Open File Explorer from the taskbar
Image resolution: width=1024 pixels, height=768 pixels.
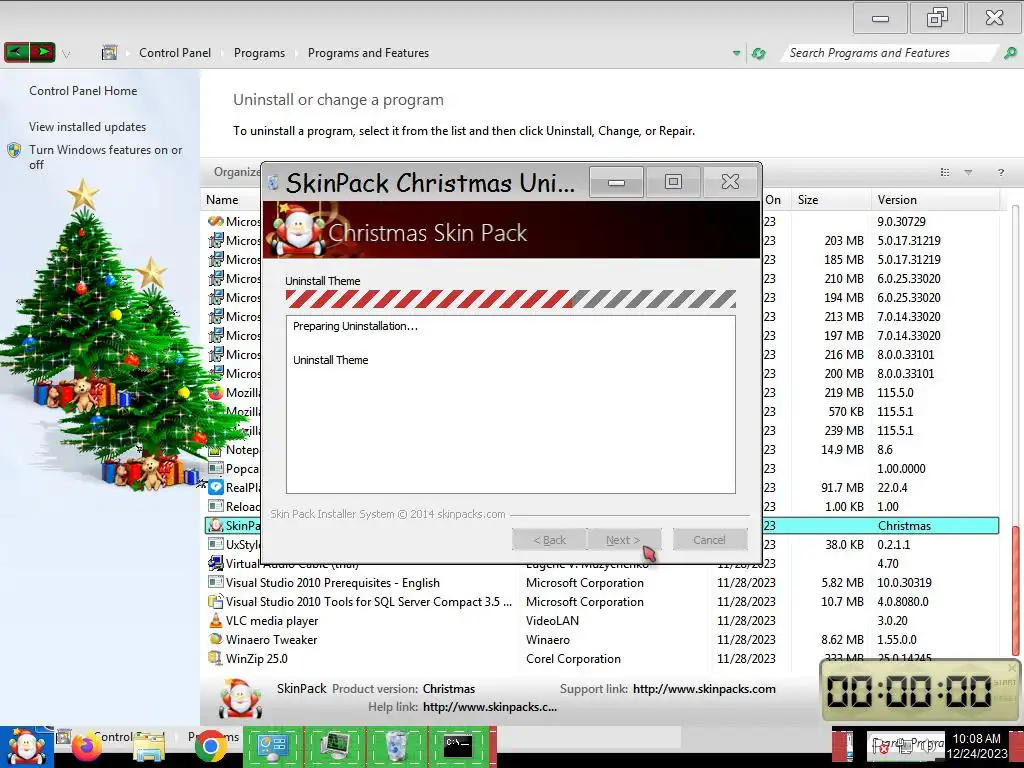[x=149, y=747]
